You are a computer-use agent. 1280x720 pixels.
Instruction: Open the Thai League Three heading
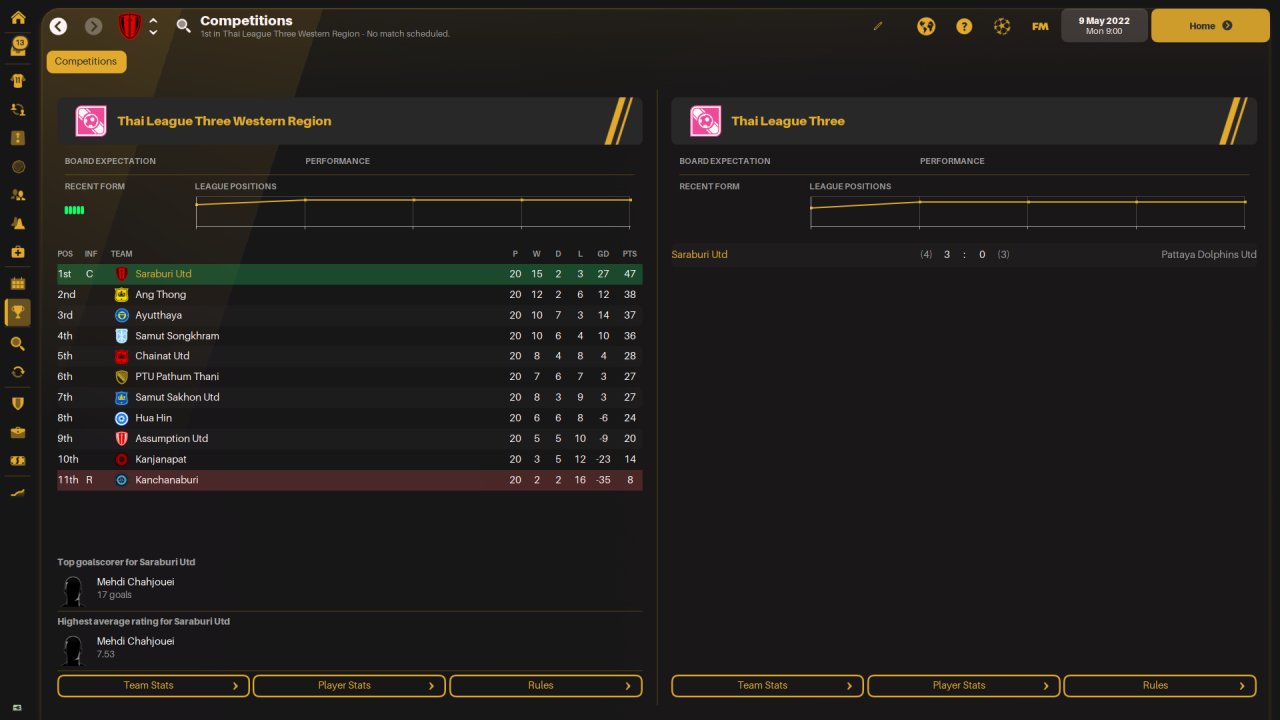coord(788,121)
